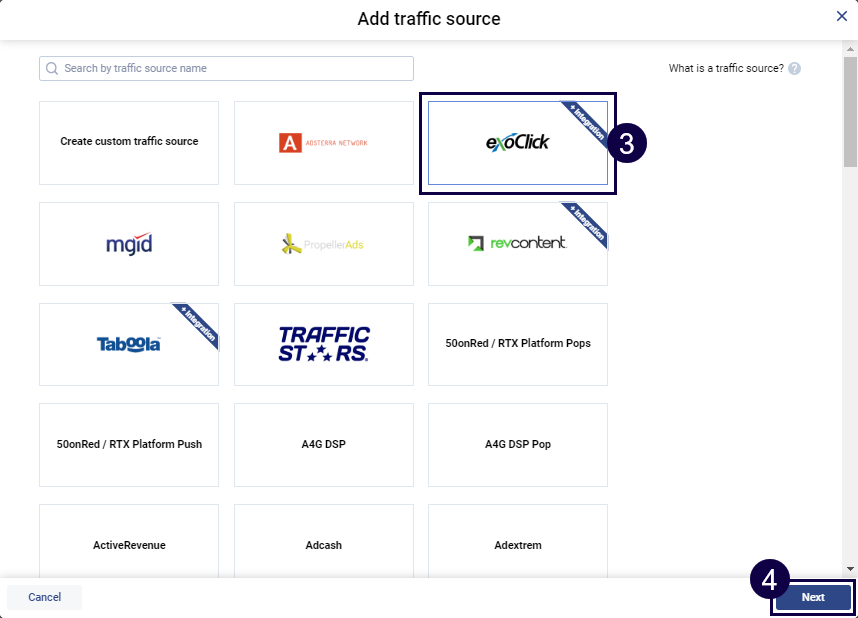Click the search magnifier icon
Screen dimensions: 858x618
(x=52, y=69)
